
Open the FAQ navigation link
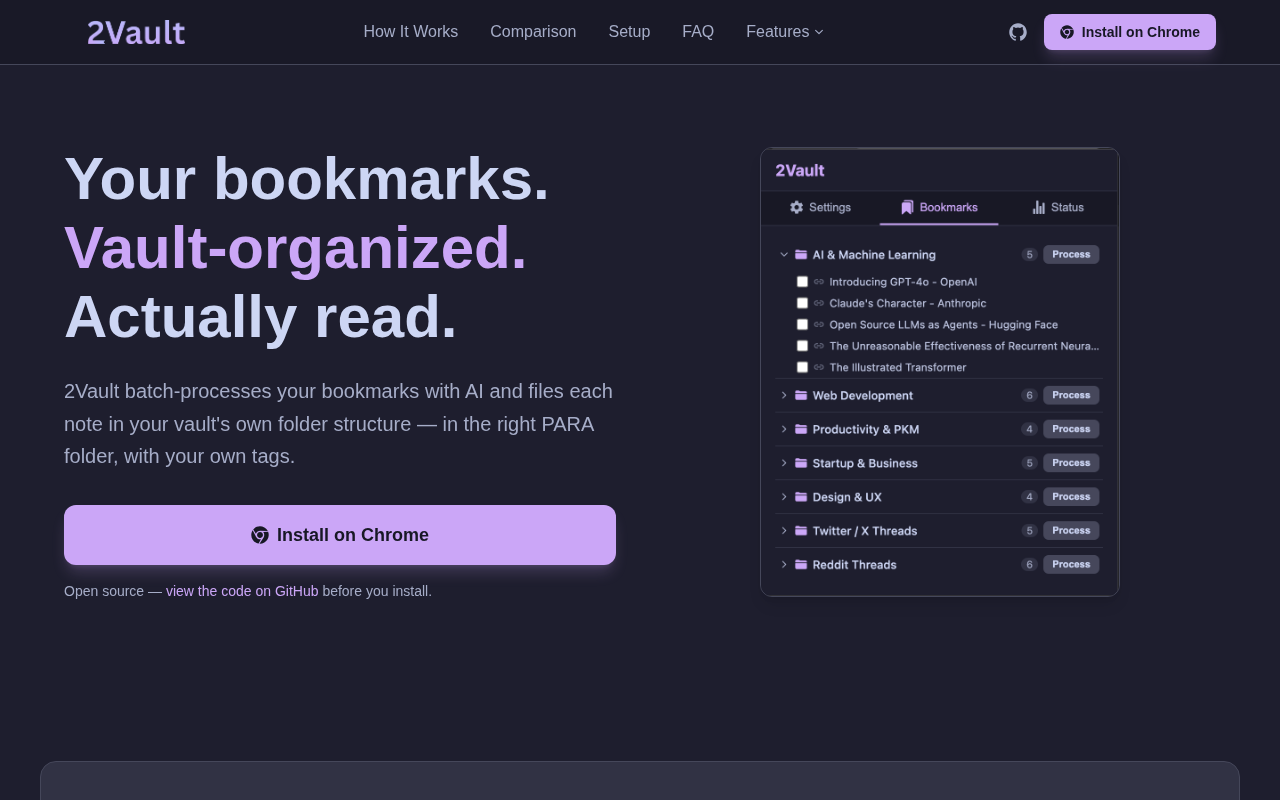(698, 32)
